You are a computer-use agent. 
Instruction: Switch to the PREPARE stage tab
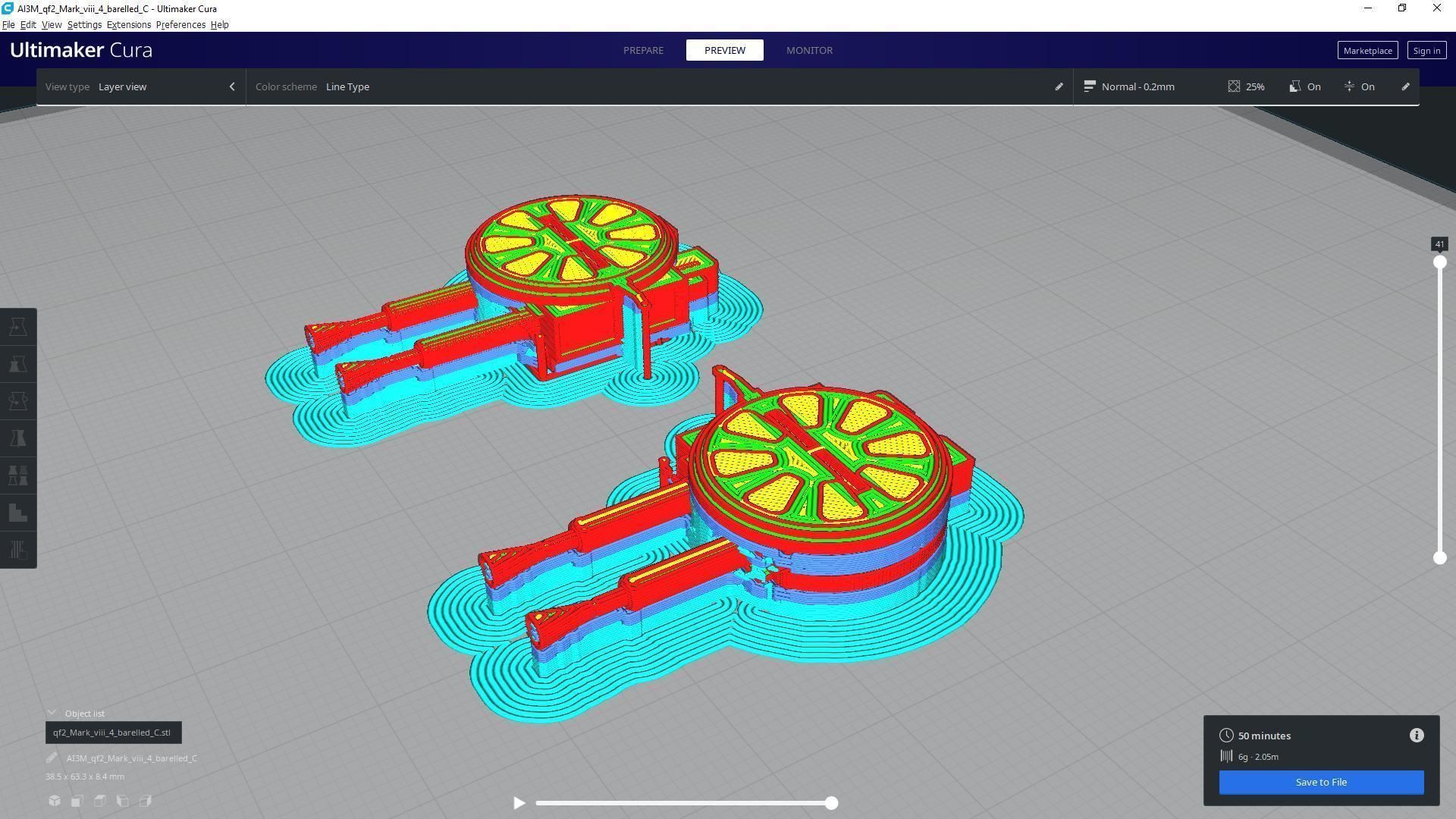coord(643,50)
